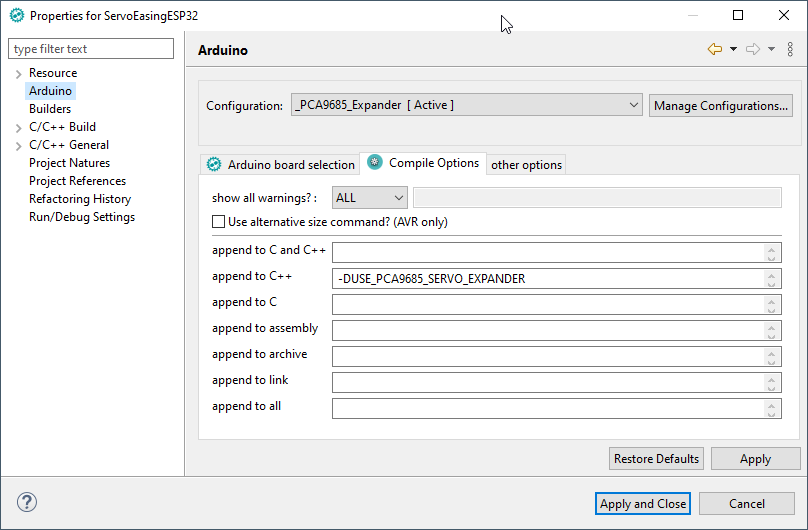The width and height of the screenshot is (808, 530).
Task: Click the append to C++ input field
Action: (x=550, y=279)
